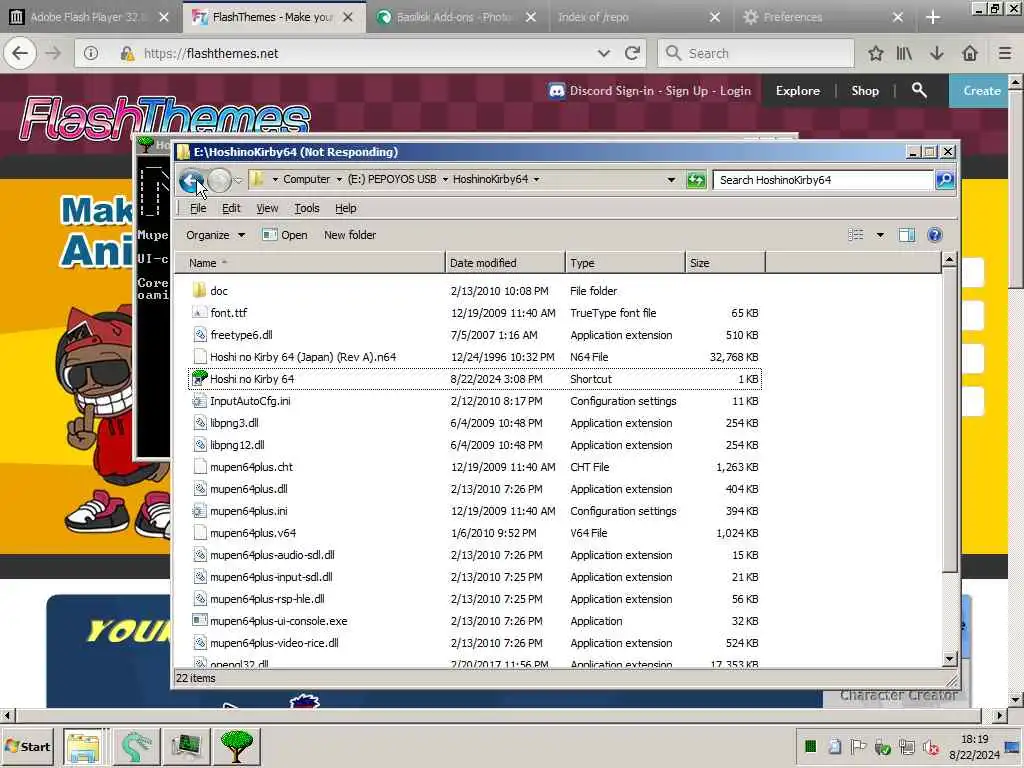
Task: Expand address bar previous locations dropdown
Action: pyautogui.click(x=671, y=180)
